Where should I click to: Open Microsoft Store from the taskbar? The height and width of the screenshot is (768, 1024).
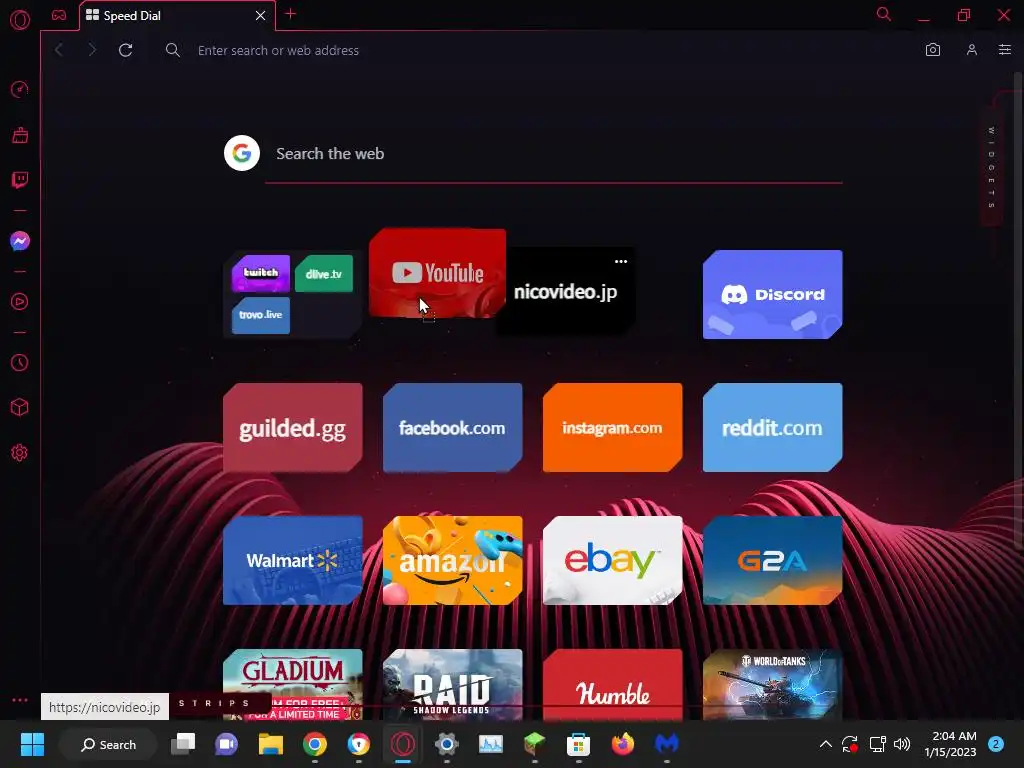coord(578,744)
